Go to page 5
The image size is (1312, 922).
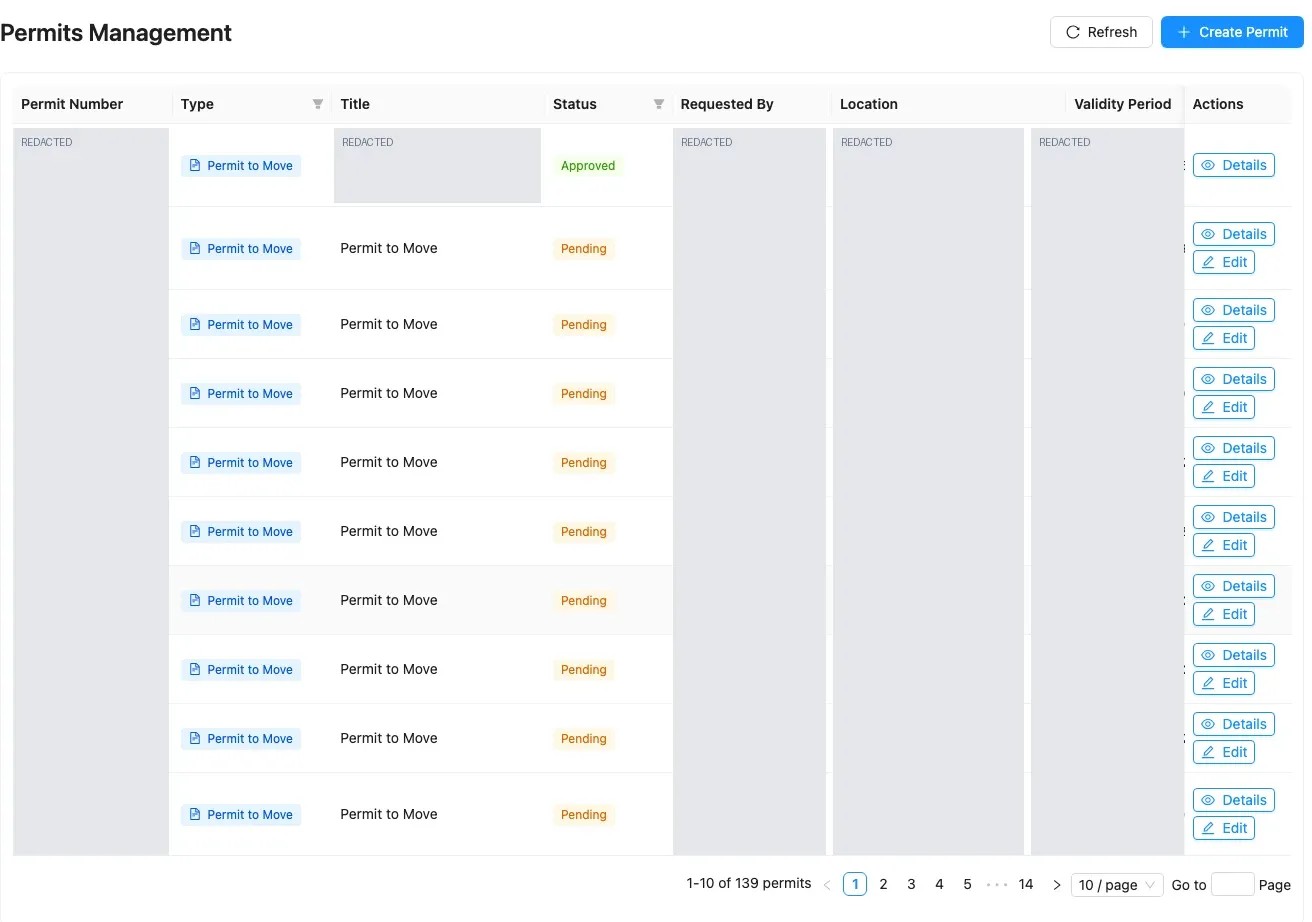point(967,884)
